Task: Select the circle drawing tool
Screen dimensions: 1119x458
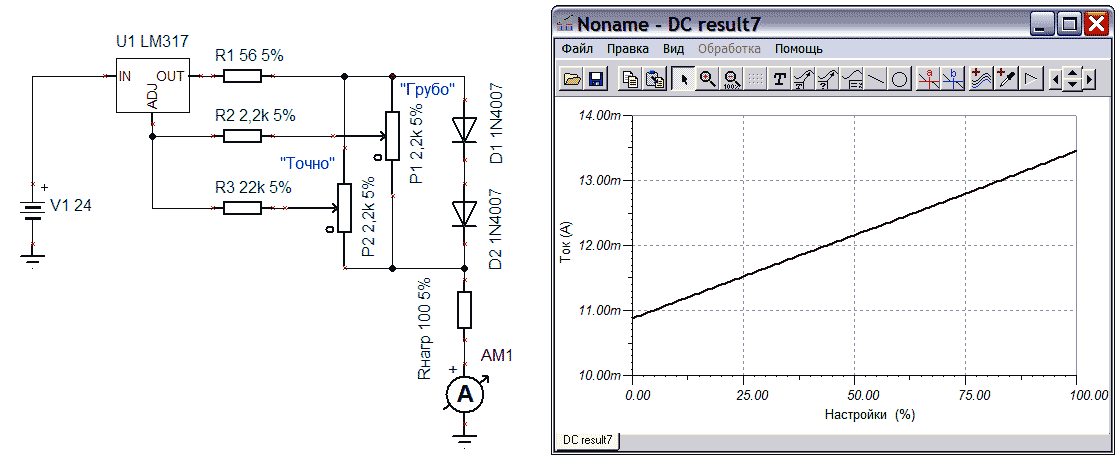Action: pos(899,80)
